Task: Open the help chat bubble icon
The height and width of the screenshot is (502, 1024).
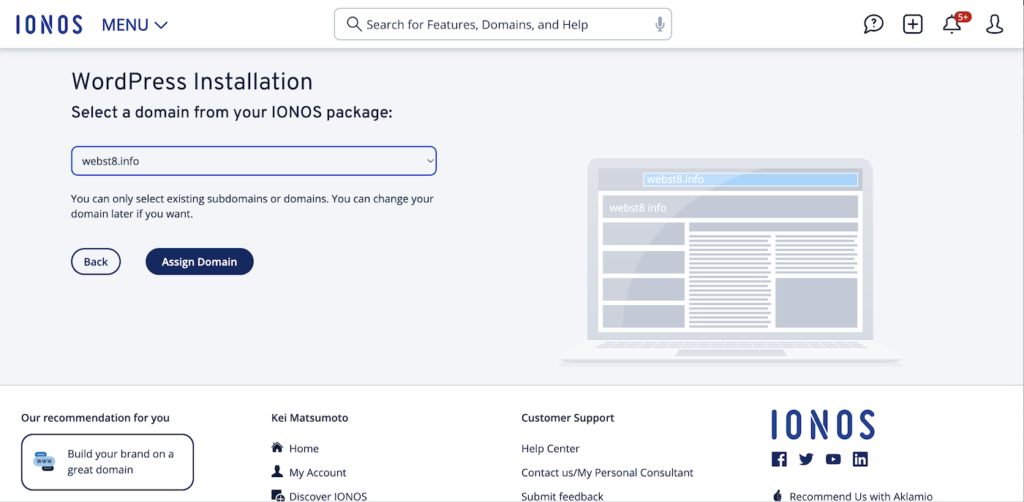Action: (x=873, y=25)
